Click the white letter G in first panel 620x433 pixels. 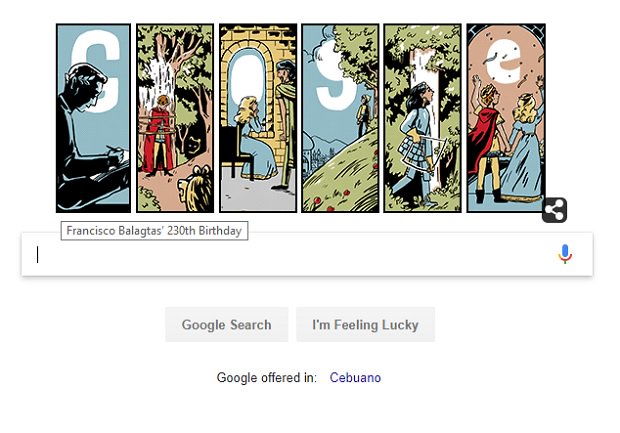[97, 71]
